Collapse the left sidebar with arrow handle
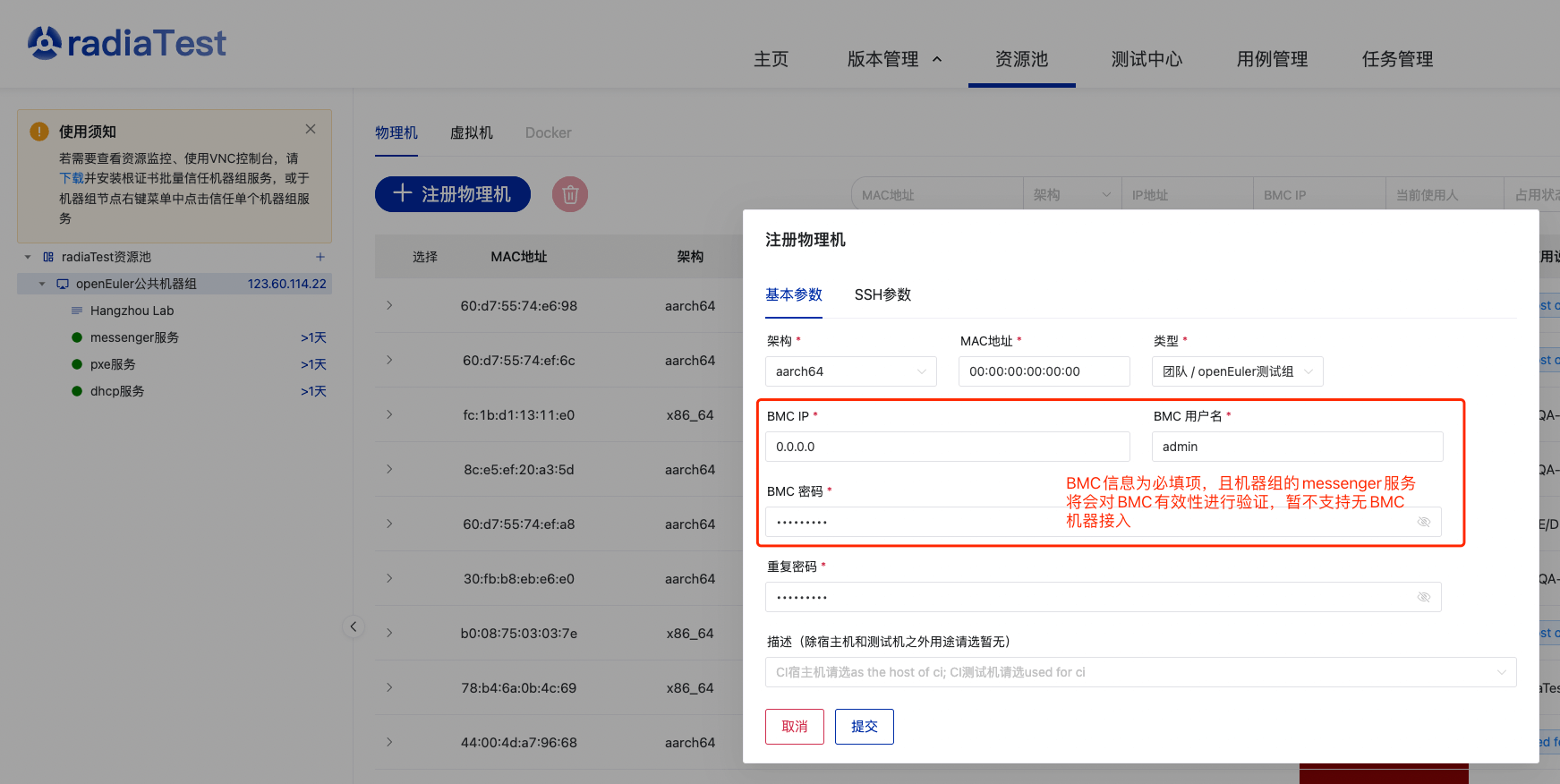The image size is (1560, 784). (354, 626)
